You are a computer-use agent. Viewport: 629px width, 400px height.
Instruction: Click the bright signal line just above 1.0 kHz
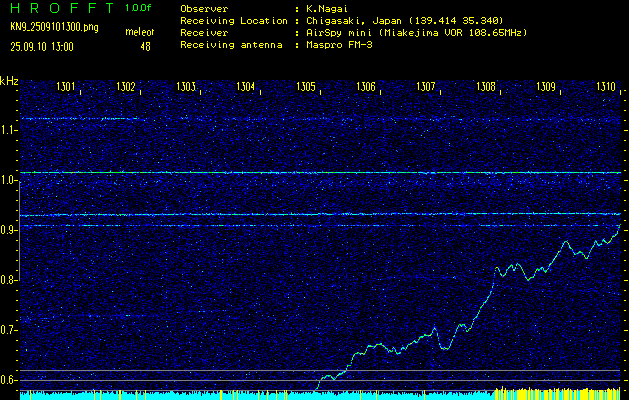320,173
